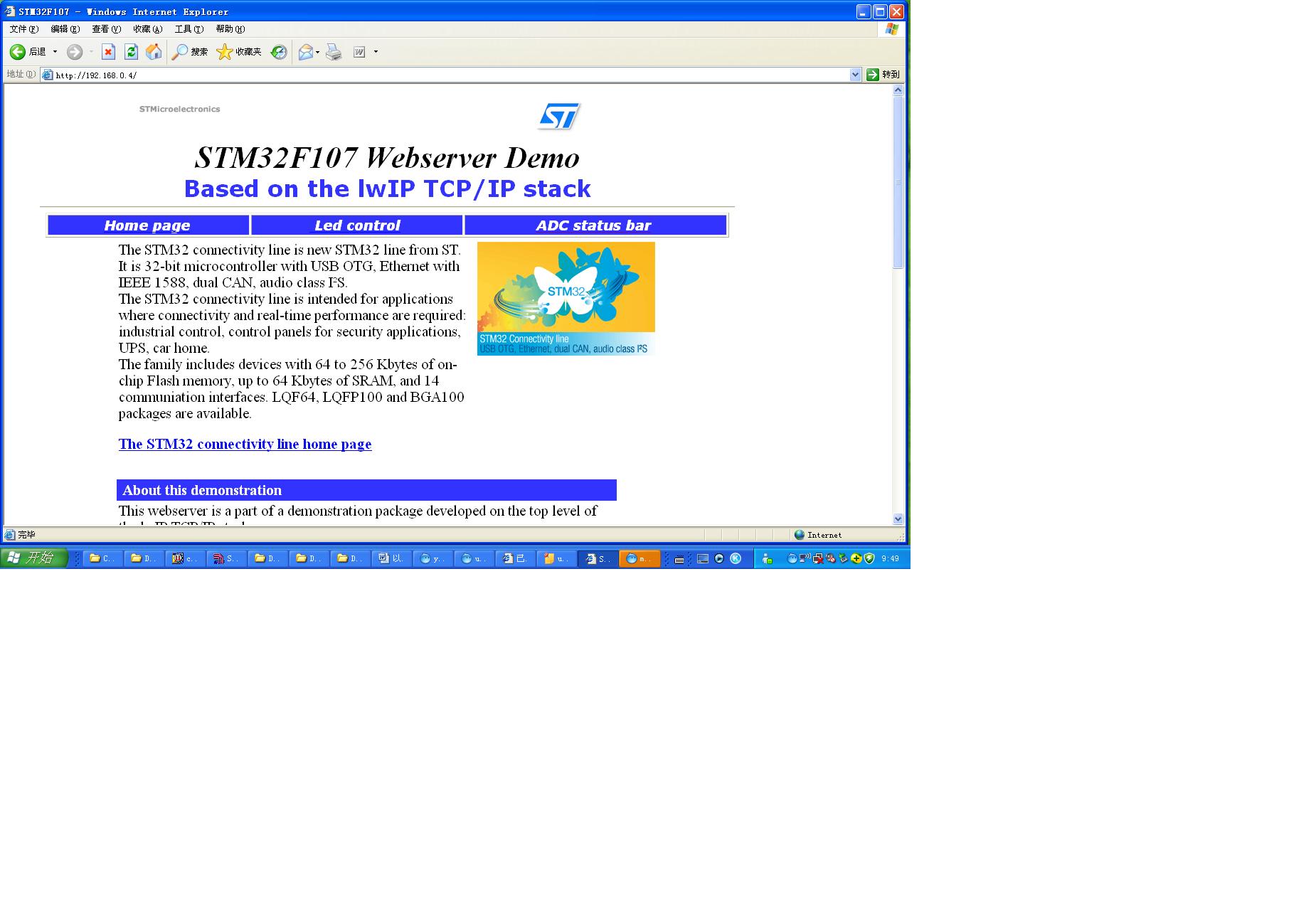Click the page icon beside the URL
Viewport: 1316px width, 904px height.
[48, 75]
